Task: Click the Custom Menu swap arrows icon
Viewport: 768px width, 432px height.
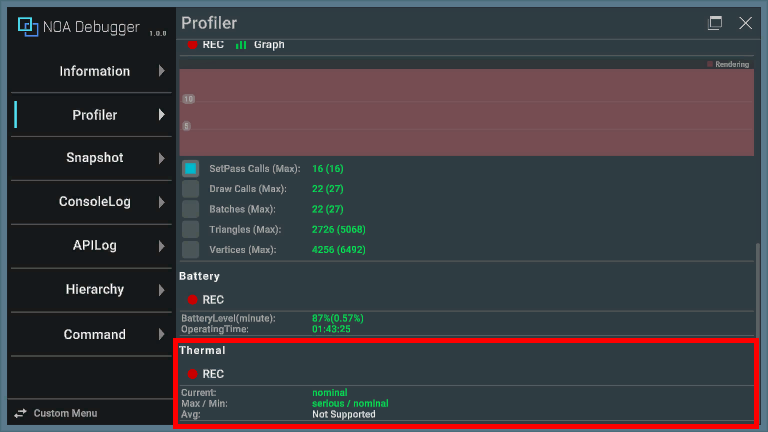Action: (x=20, y=413)
